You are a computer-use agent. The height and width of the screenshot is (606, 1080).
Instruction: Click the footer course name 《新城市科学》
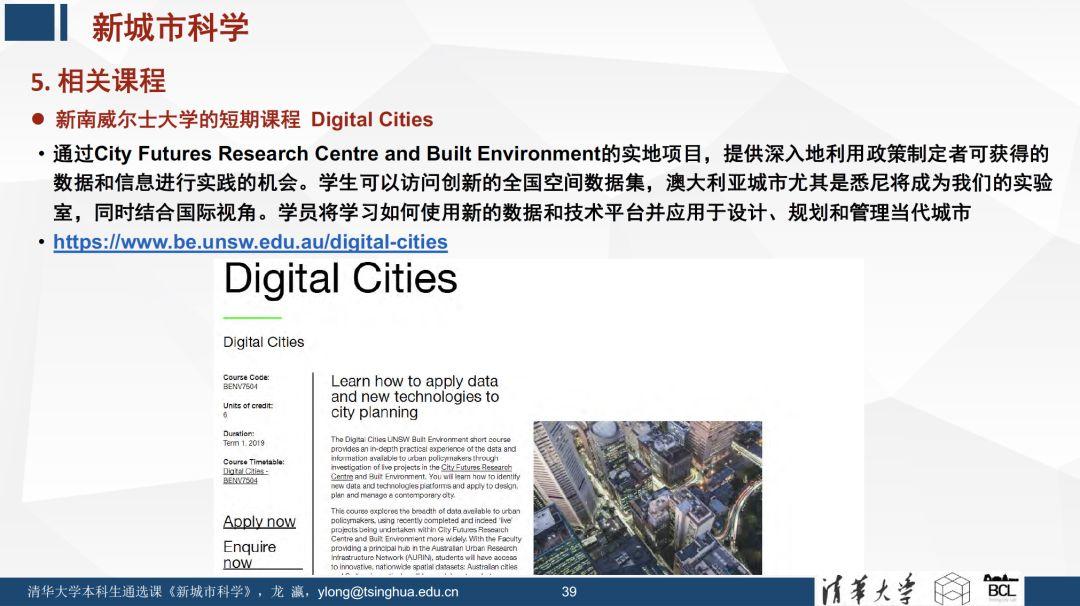click(x=209, y=592)
